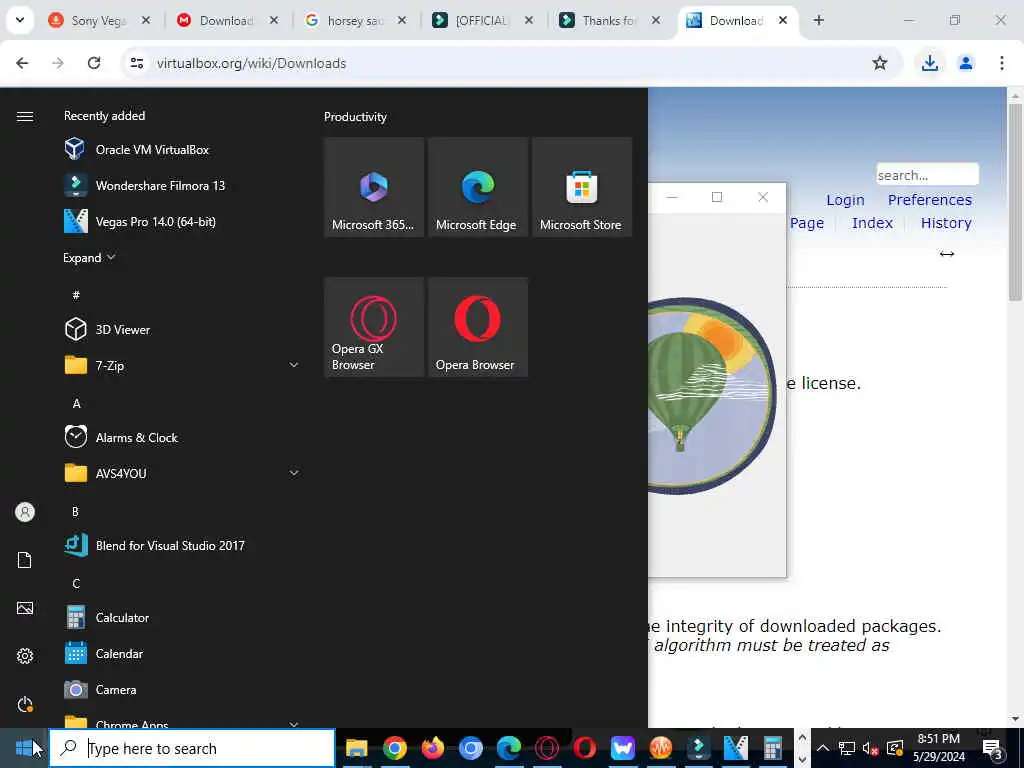Expand the Recently added list
Screen dimensions: 1024x768
pyautogui.click(x=89, y=258)
